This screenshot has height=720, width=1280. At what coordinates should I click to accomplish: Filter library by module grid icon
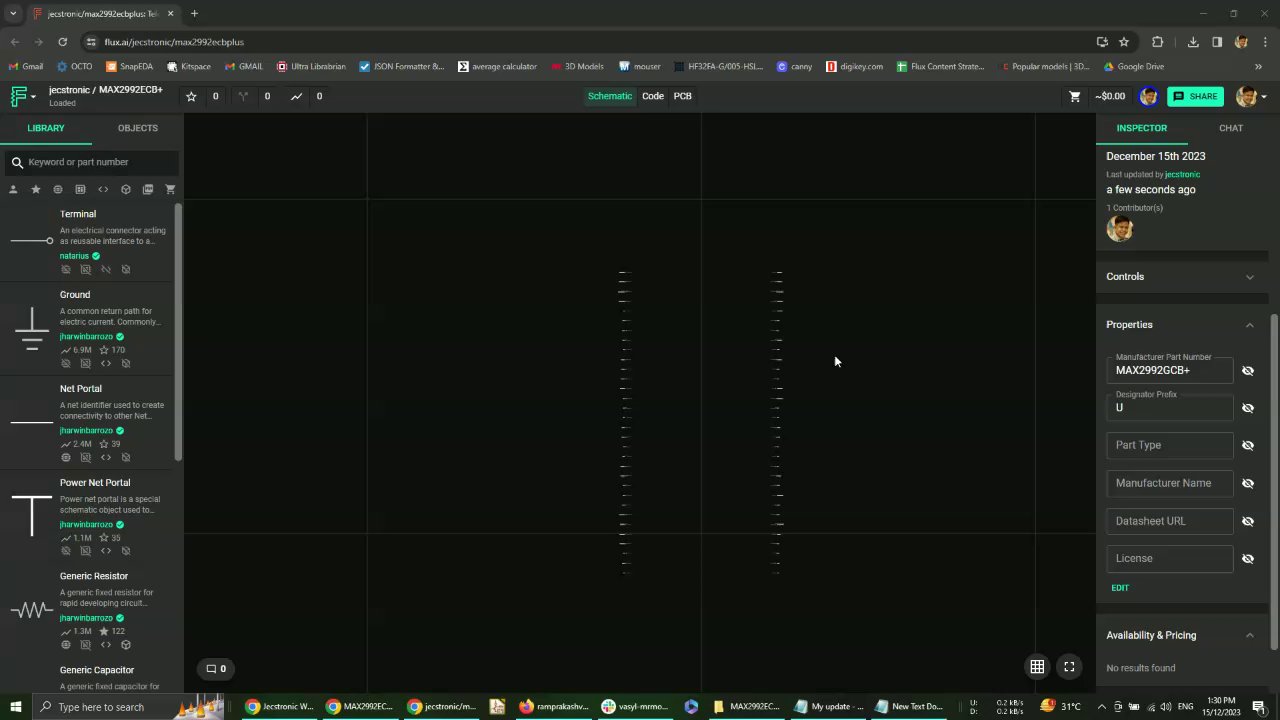tap(81, 189)
